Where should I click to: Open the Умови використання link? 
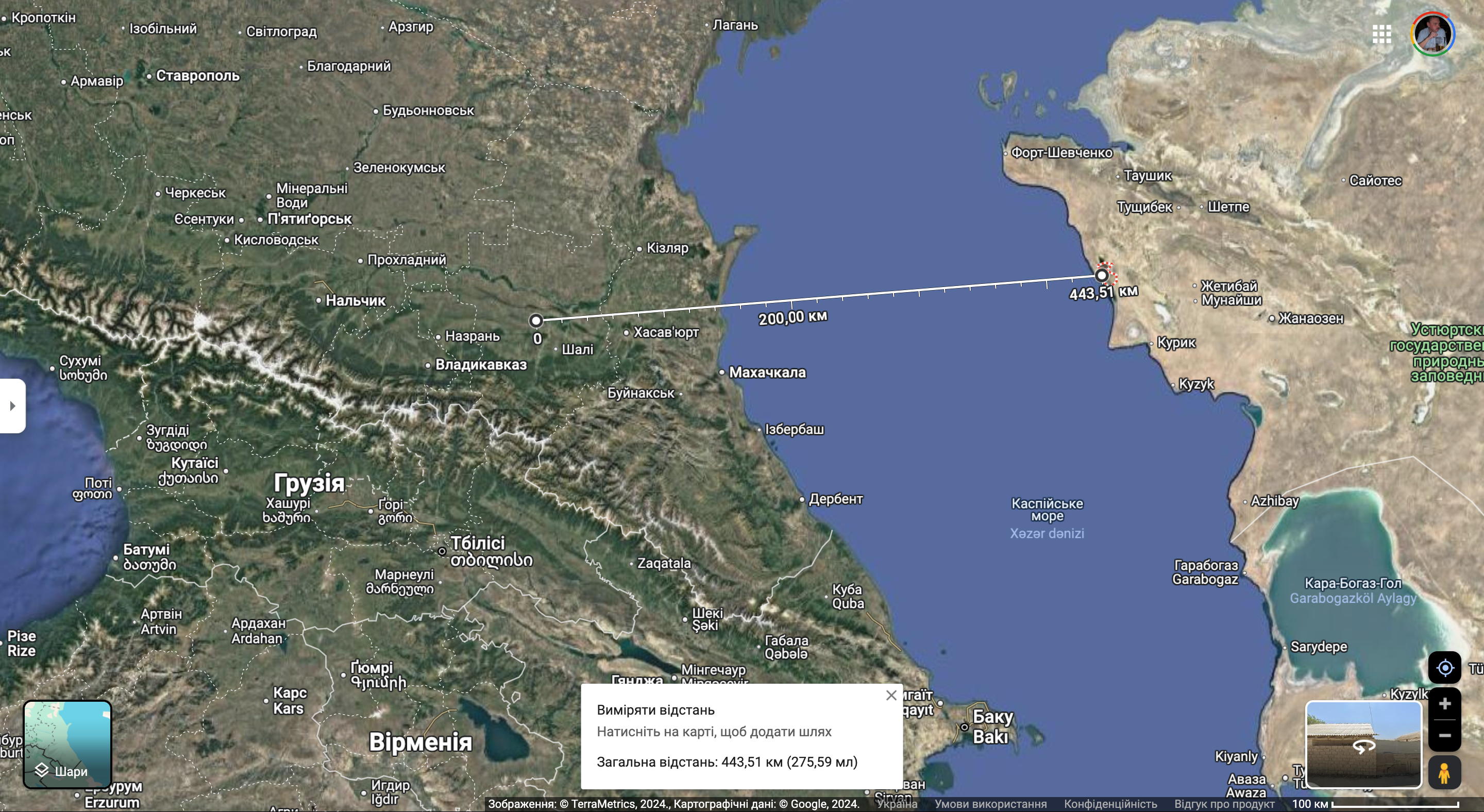coord(990,804)
